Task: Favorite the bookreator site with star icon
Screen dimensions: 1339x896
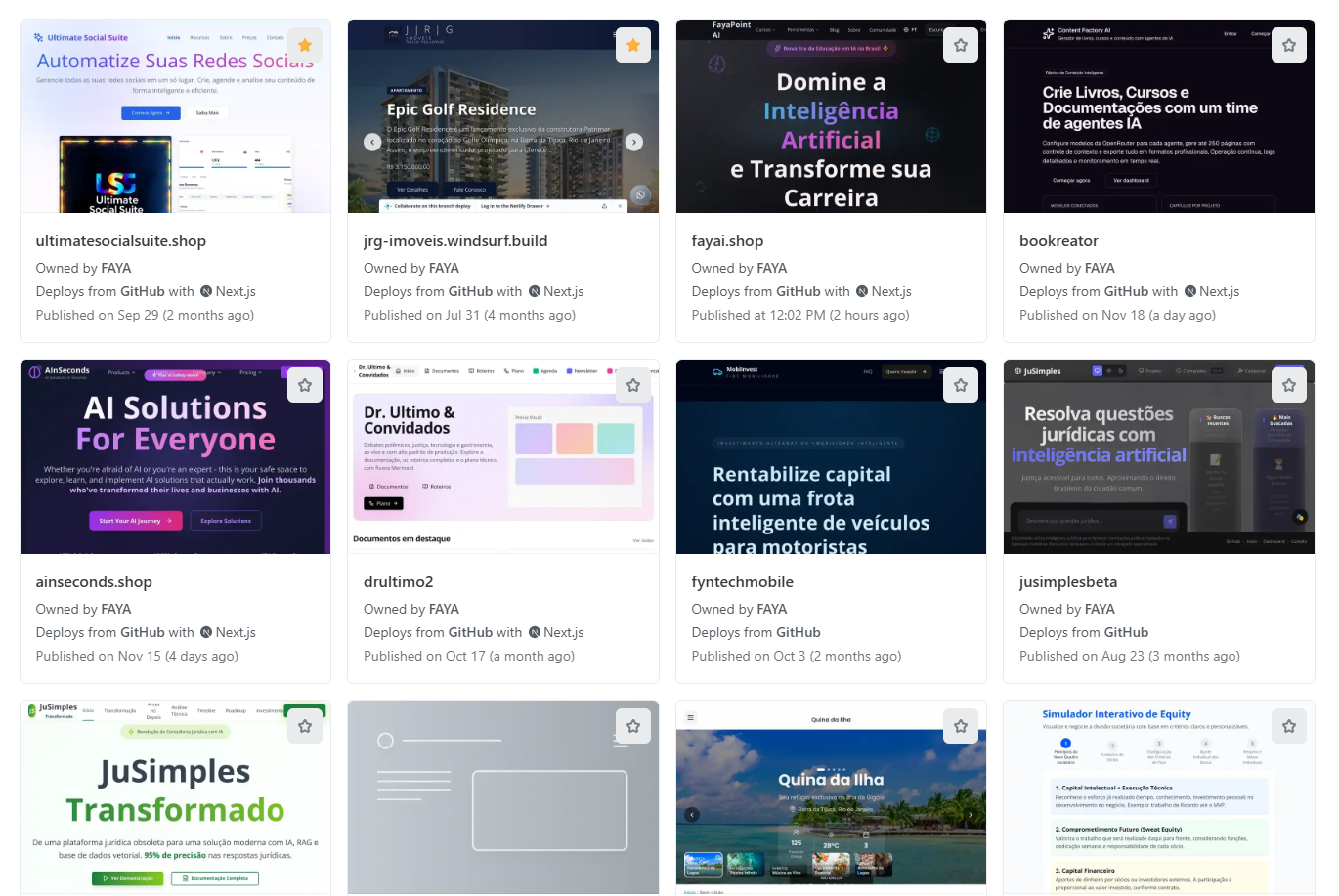Action: (1289, 45)
